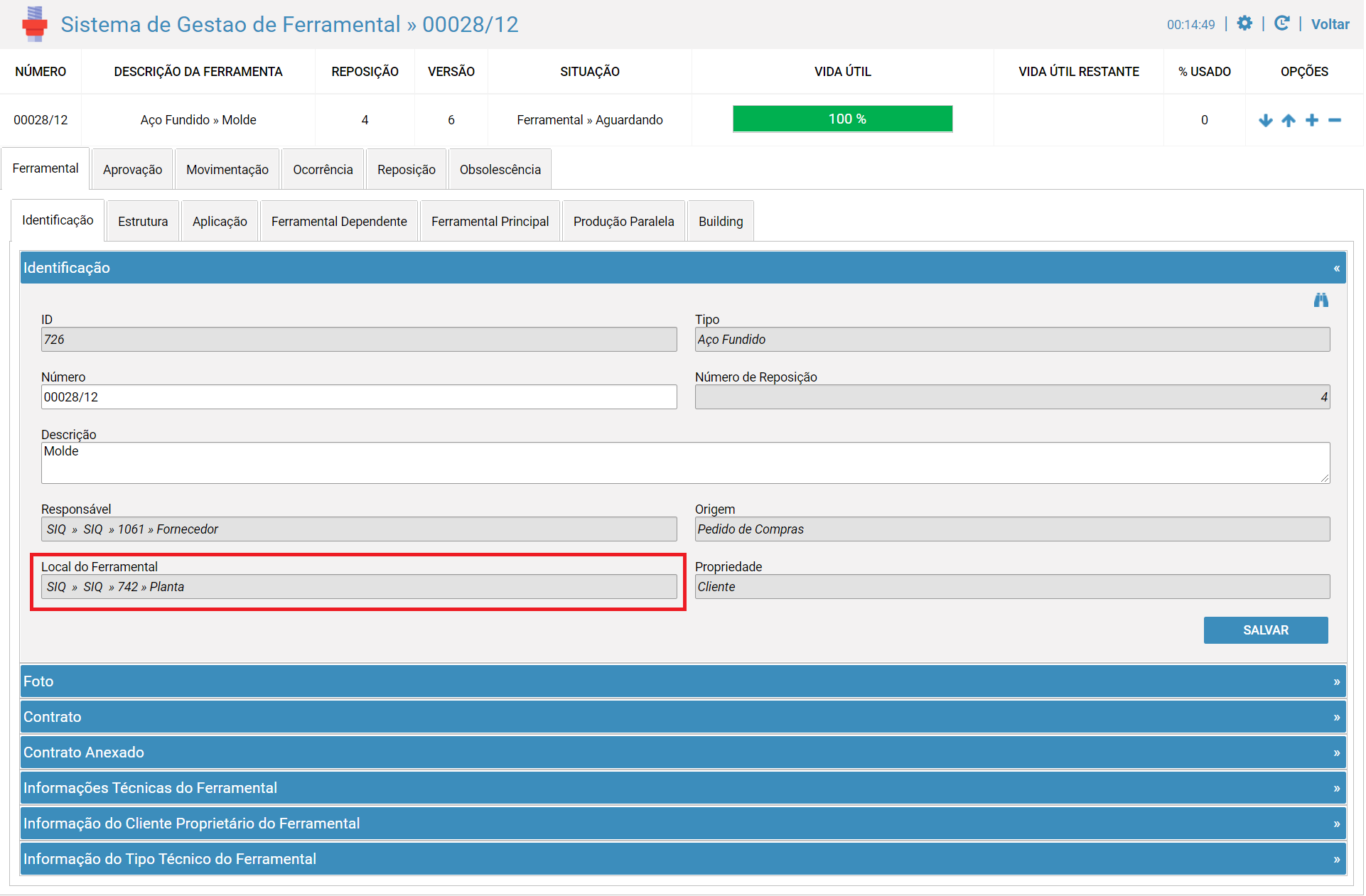This screenshot has height=896, width=1366.
Task: Click the REPOSIÇÃO column header
Action: point(365,72)
